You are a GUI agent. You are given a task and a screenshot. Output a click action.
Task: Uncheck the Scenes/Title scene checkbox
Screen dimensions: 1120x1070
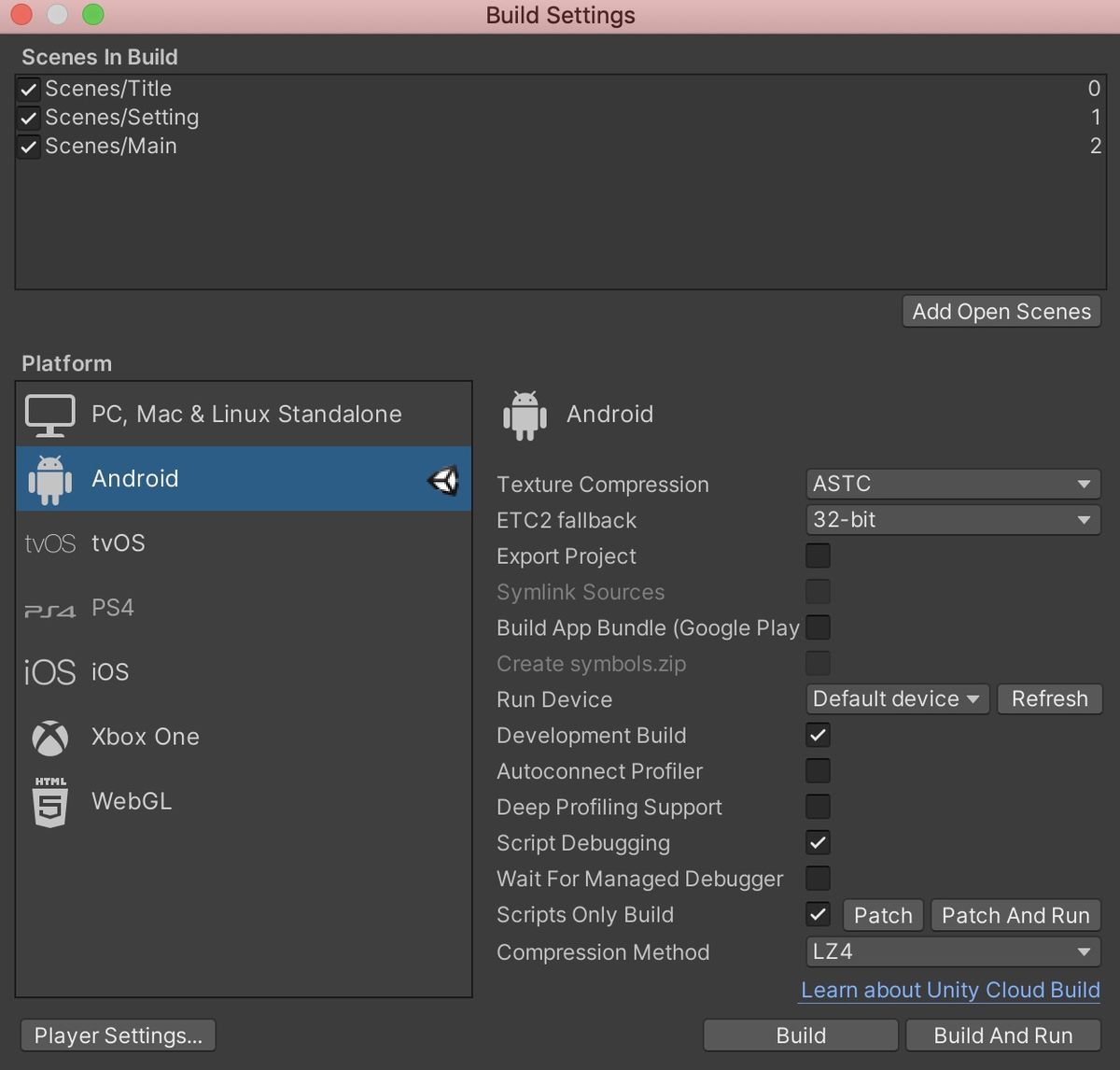tap(29, 90)
